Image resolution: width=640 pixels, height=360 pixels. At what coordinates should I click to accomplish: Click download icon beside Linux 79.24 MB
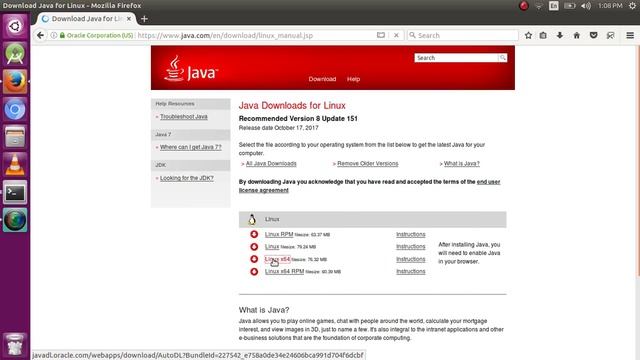[254, 247]
